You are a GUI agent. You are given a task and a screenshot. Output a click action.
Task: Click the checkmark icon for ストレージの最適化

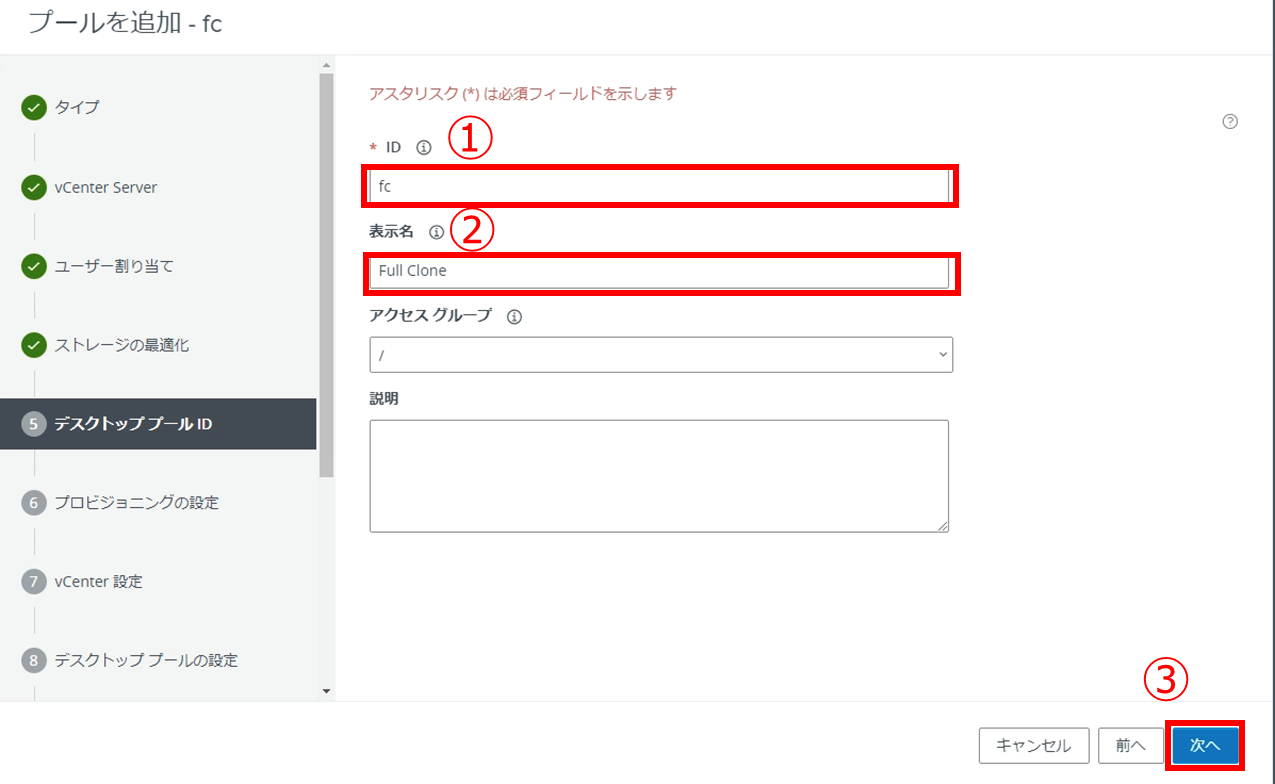34,346
